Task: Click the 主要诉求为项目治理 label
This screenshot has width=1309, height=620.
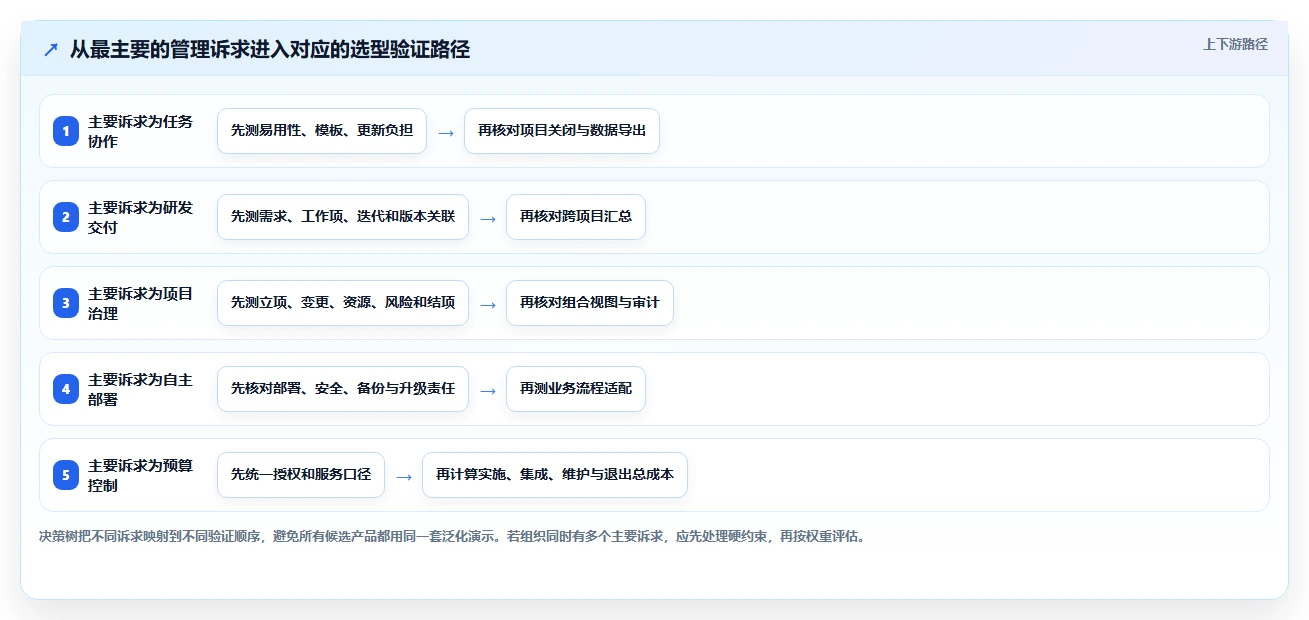Action: click(141, 303)
